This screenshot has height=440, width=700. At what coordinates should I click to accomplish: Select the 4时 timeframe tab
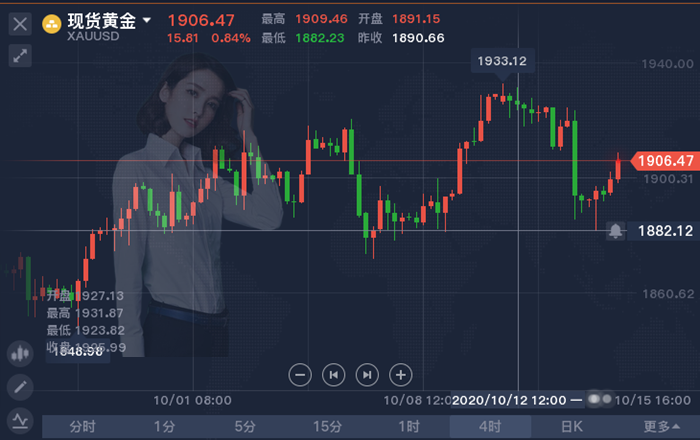490,427
